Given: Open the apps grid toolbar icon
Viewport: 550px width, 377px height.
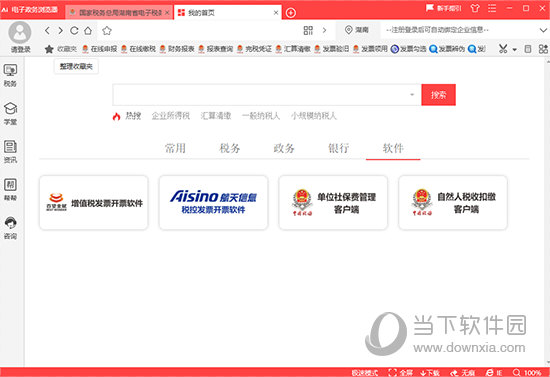Looking at the screenshot, I should click(x=543, y=49).
